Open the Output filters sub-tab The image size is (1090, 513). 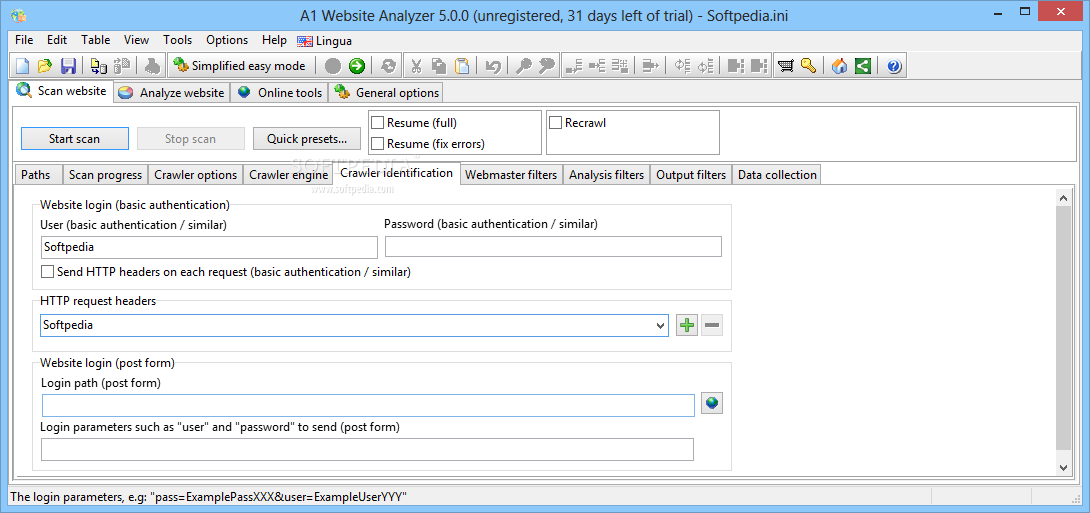point(692,175)
